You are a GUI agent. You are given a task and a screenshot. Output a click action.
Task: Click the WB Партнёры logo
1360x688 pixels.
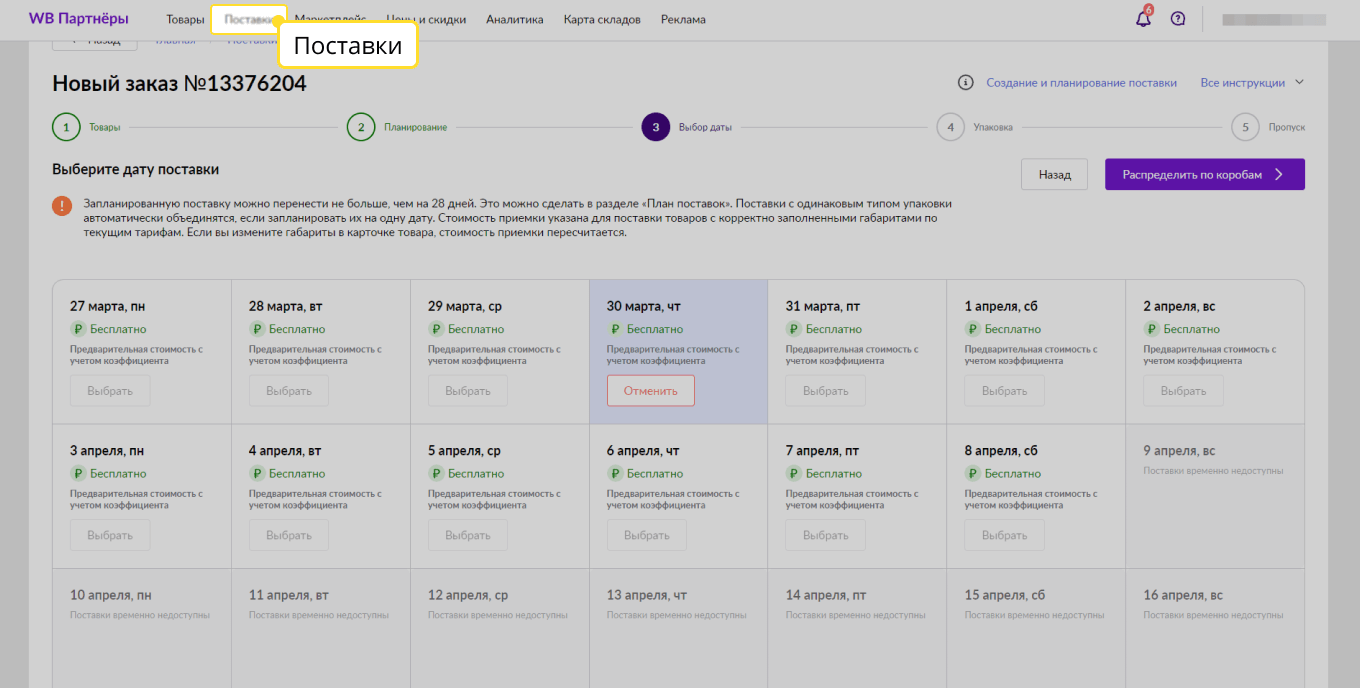coord(78,19)
